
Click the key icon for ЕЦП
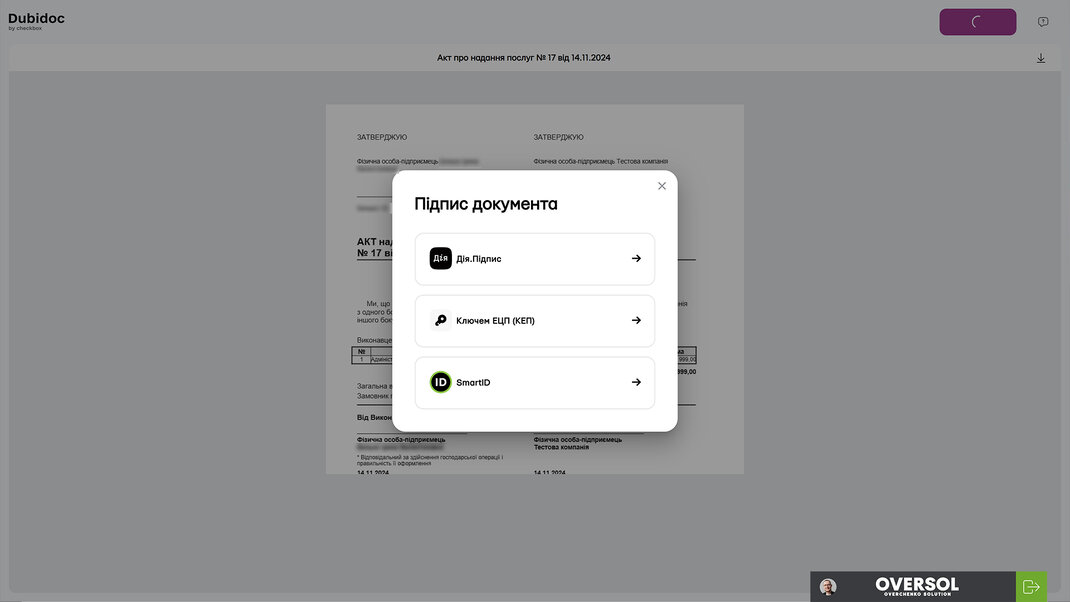(x=440, y=320)
